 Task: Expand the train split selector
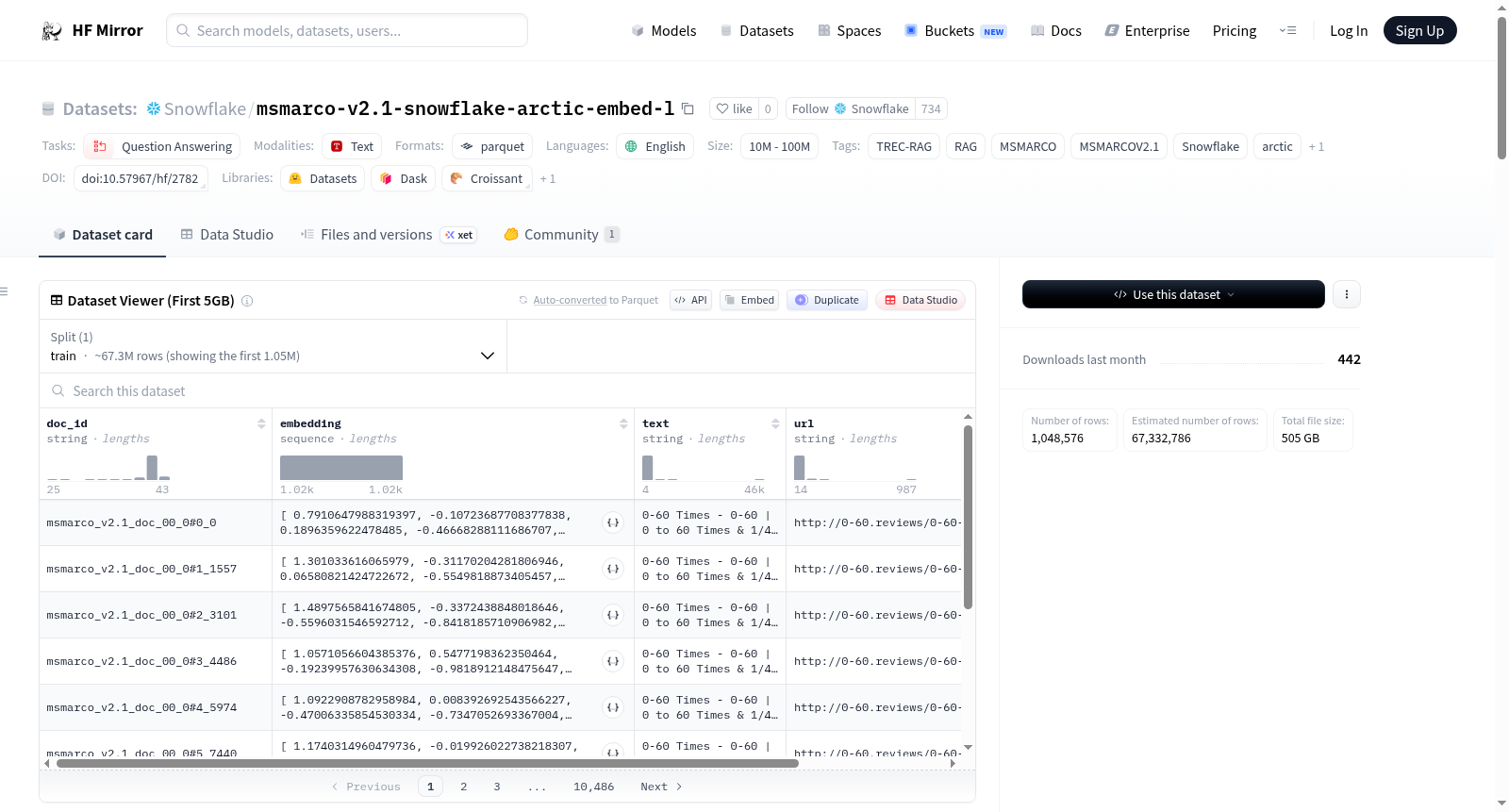(x=273, y=346)
